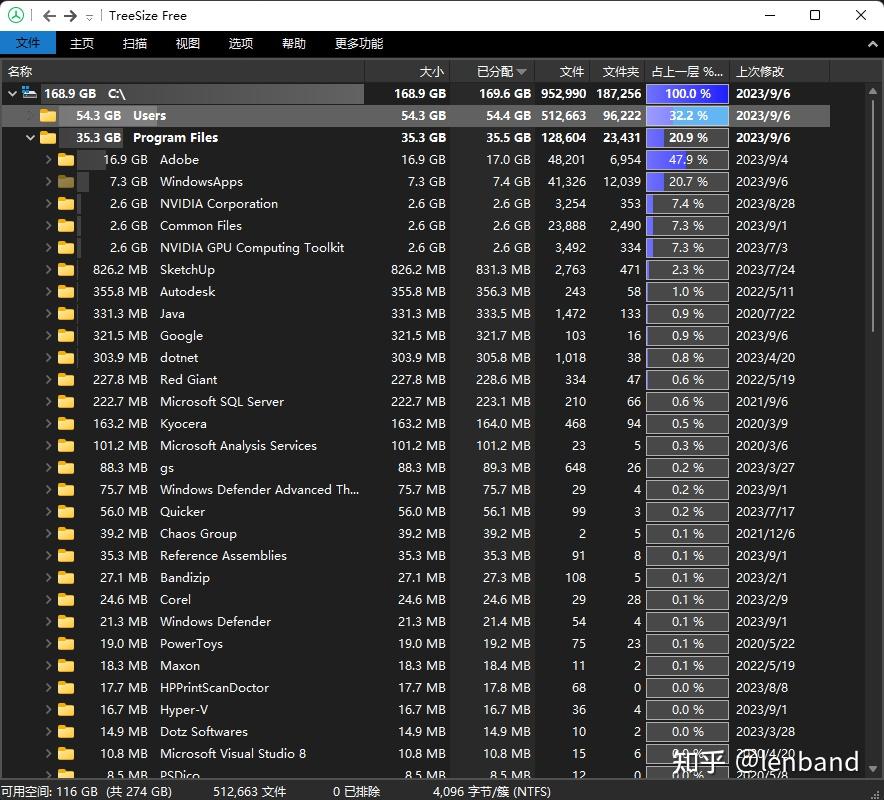Select the NVIDIA GPU Computing Toolkit row
Image resolution: width=884 pixels, height=800 pixels.
(416, 247)
